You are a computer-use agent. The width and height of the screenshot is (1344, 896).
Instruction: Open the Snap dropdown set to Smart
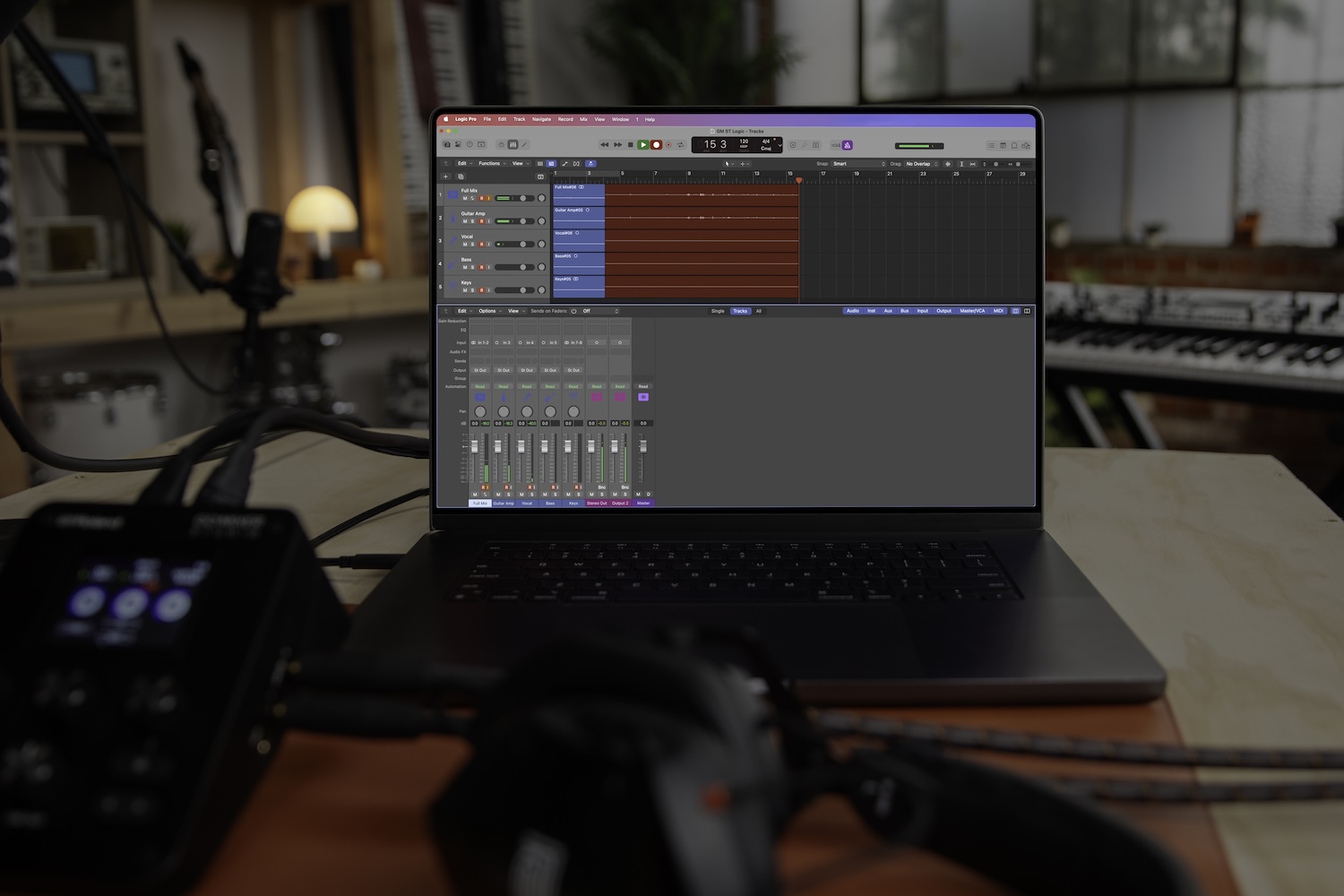coord(858,164)
